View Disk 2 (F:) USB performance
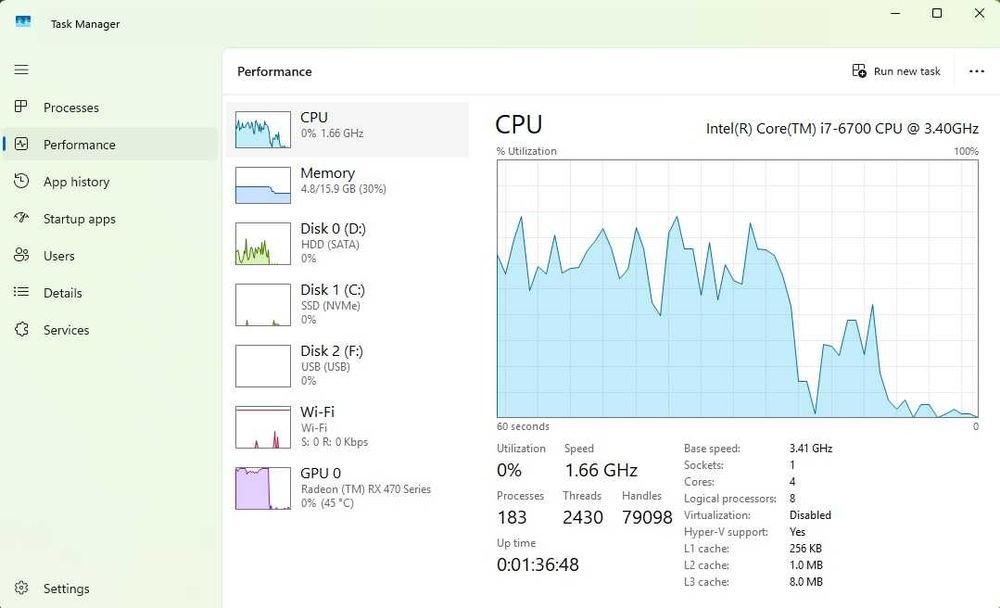The height and width of the screenshot is (608, 1000). click(x=347, y=365)
